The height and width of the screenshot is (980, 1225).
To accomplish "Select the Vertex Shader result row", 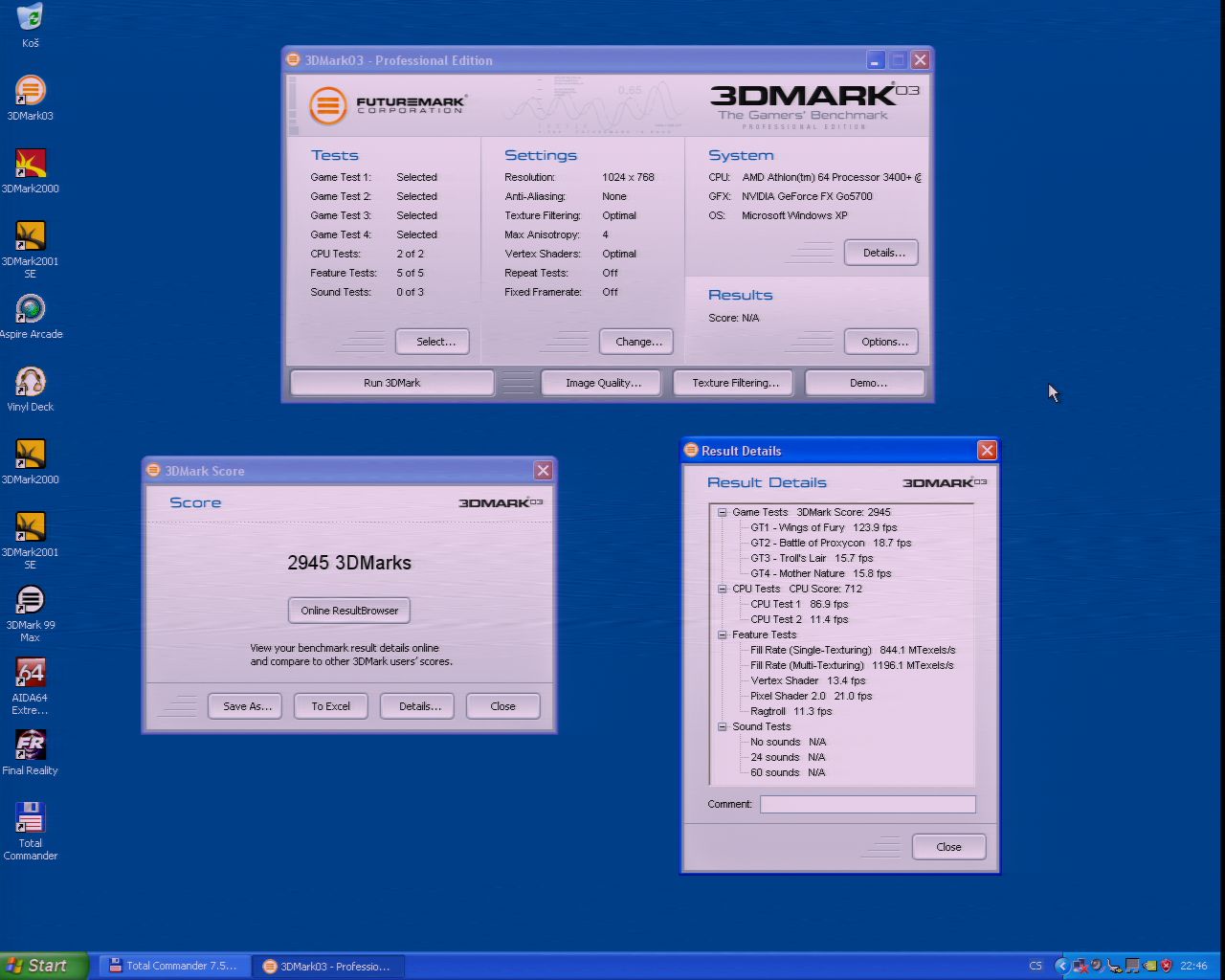I will pyautogui.click(x=808, y=680).
